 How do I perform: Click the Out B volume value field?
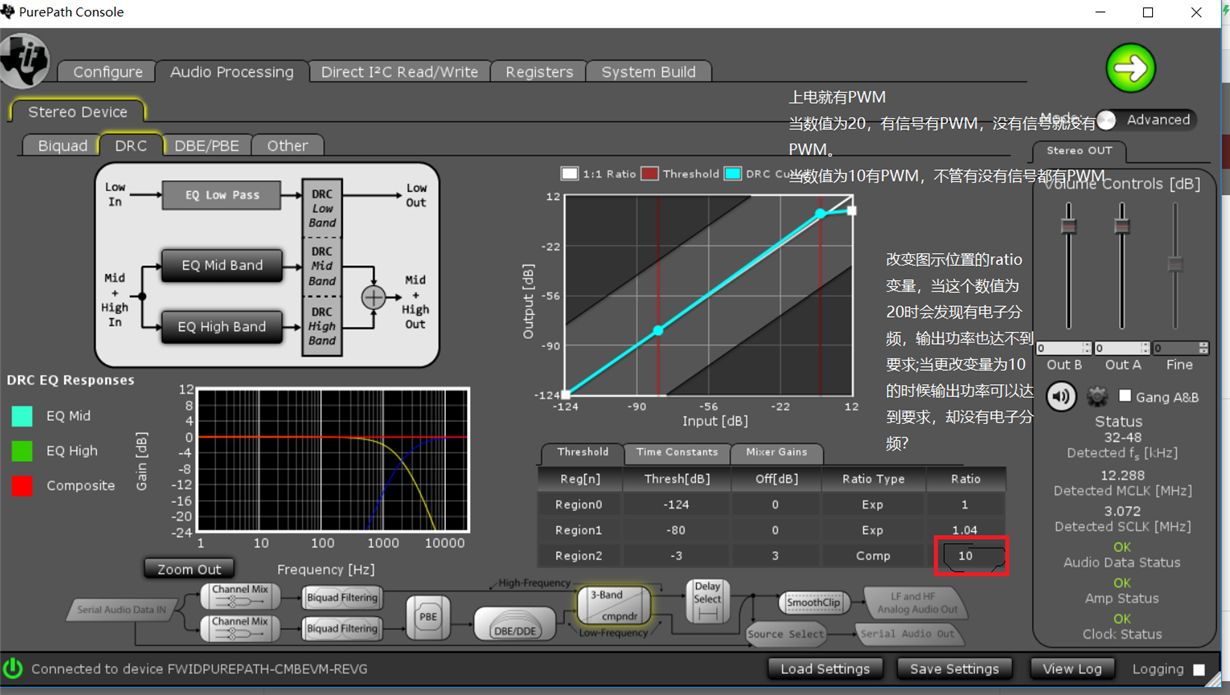click(1059, 348)
